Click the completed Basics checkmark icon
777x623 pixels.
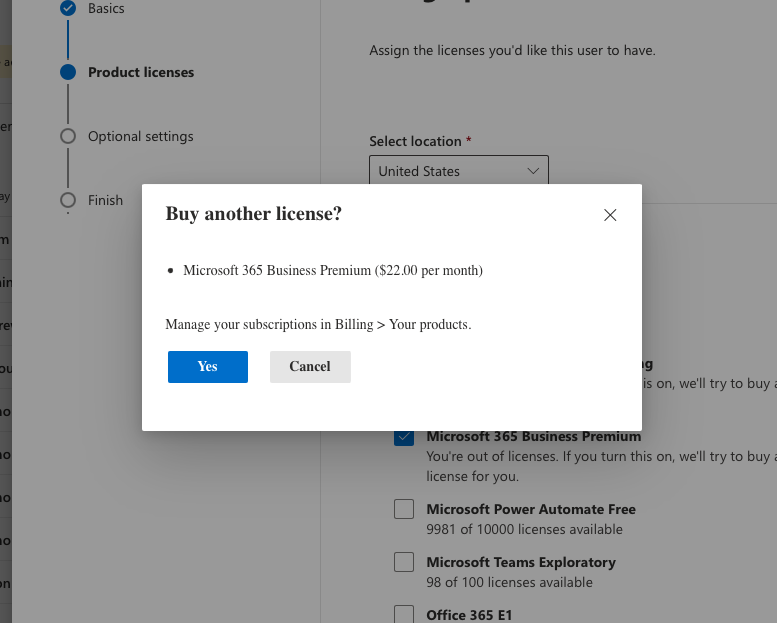tap(68, 8)
